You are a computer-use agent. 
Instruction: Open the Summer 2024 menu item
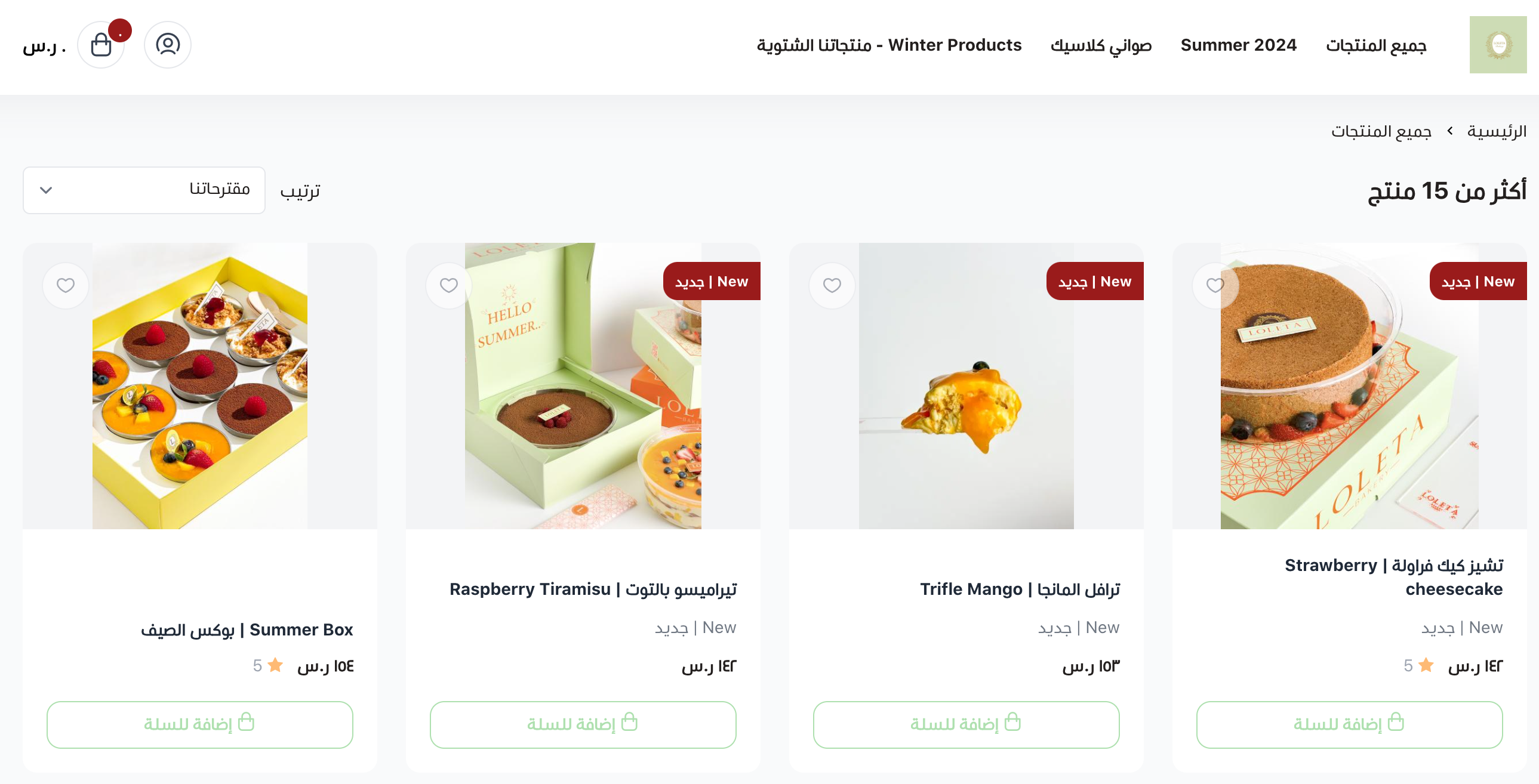1239,45
